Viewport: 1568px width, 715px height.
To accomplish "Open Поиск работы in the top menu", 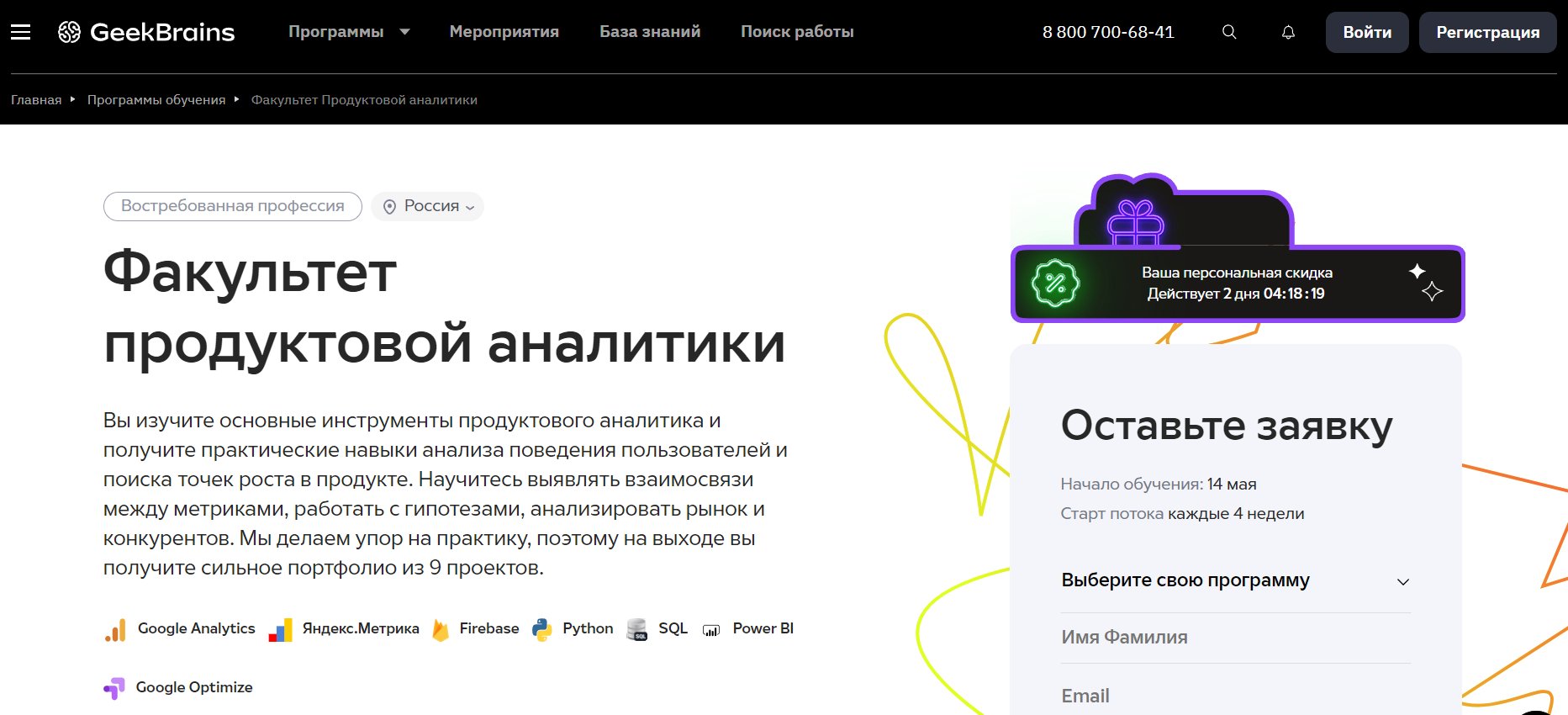I will click(x=797, y=32).
